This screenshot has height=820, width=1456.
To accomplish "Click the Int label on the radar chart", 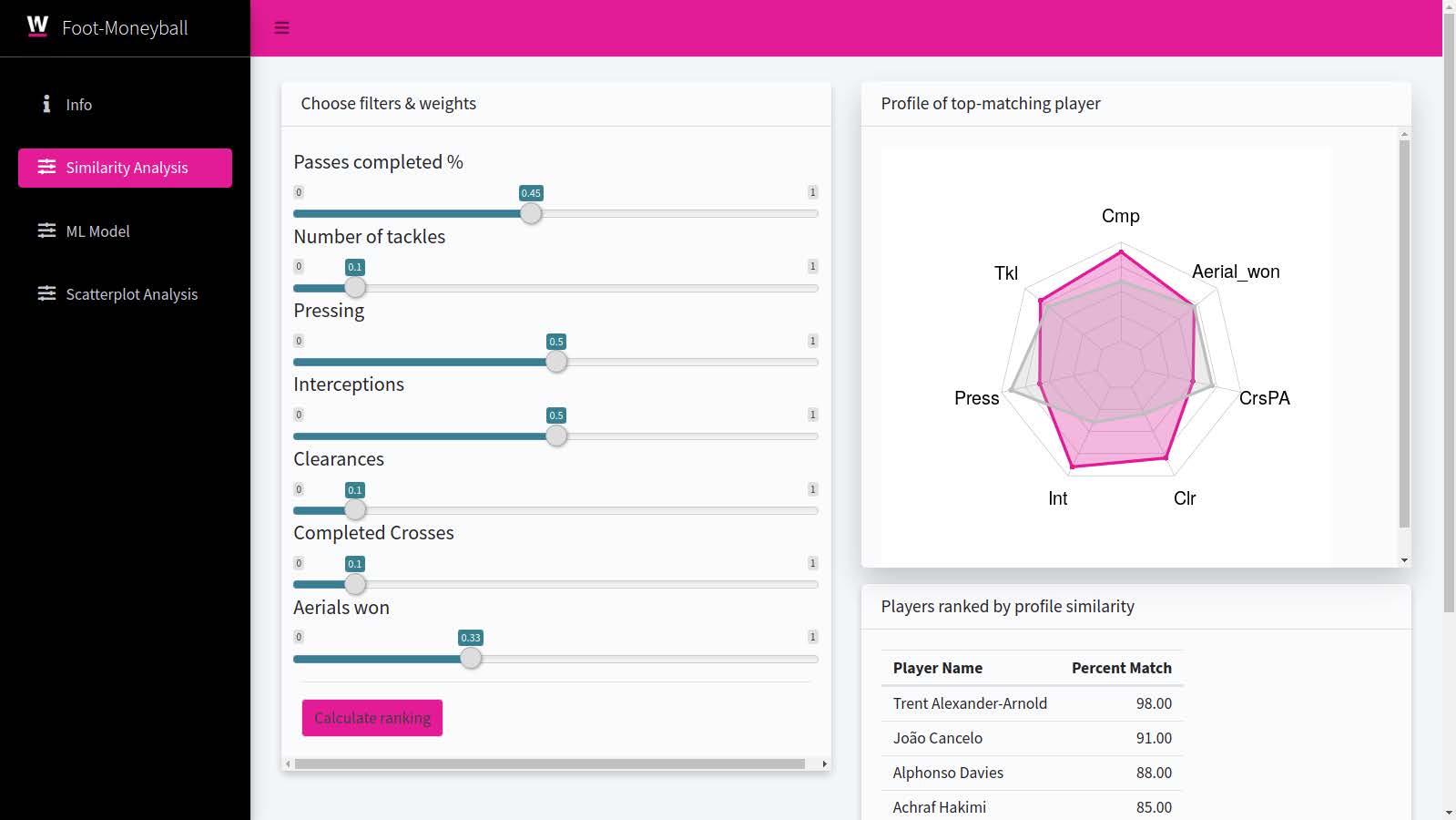I will (1058, 498).
